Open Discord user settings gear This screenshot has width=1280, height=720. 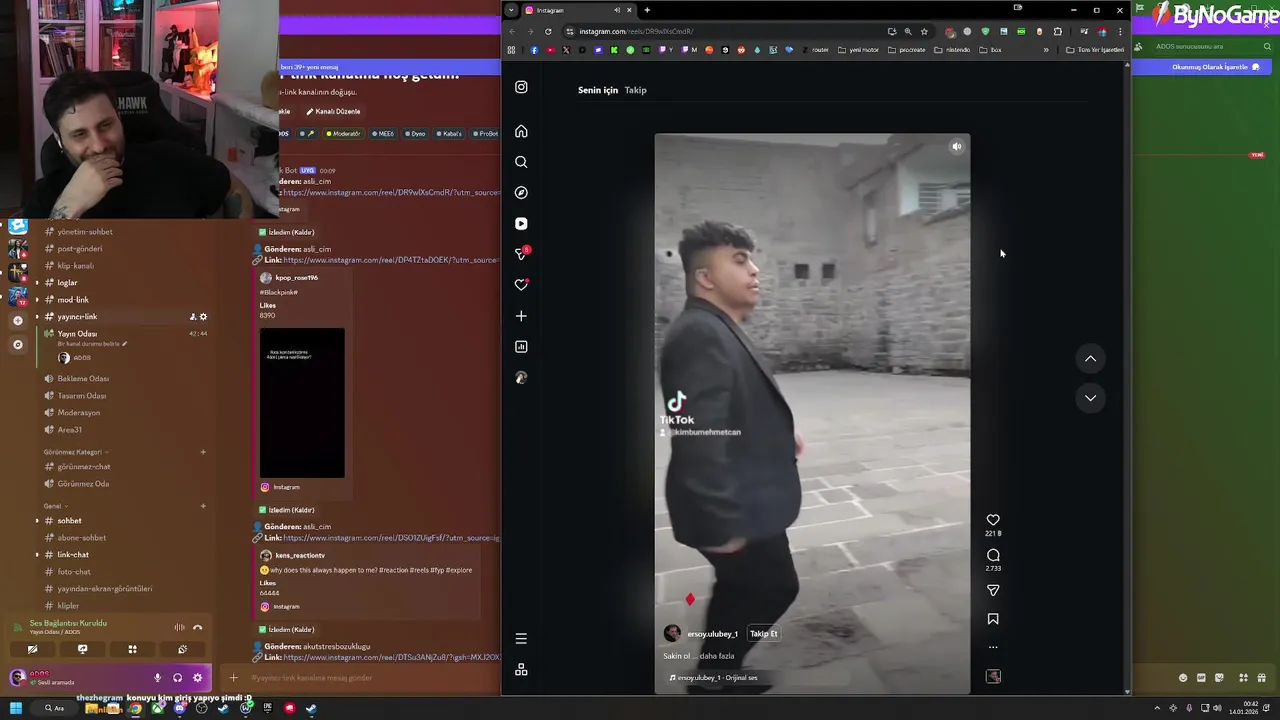197,678
